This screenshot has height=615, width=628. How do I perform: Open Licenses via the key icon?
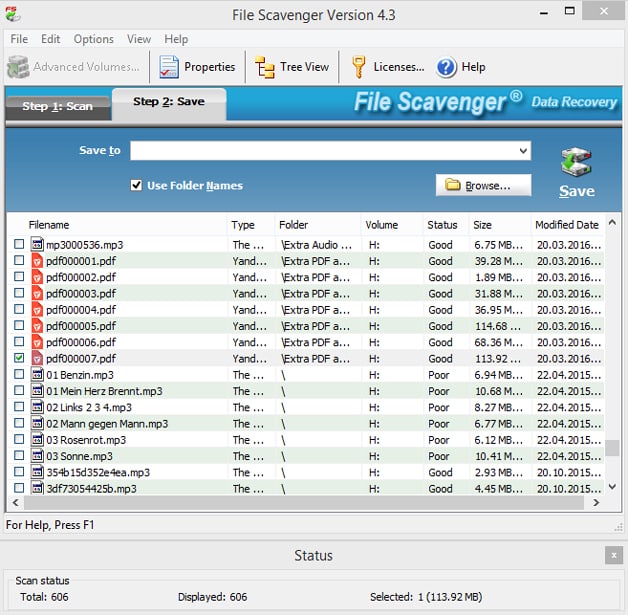click(358, 66)
